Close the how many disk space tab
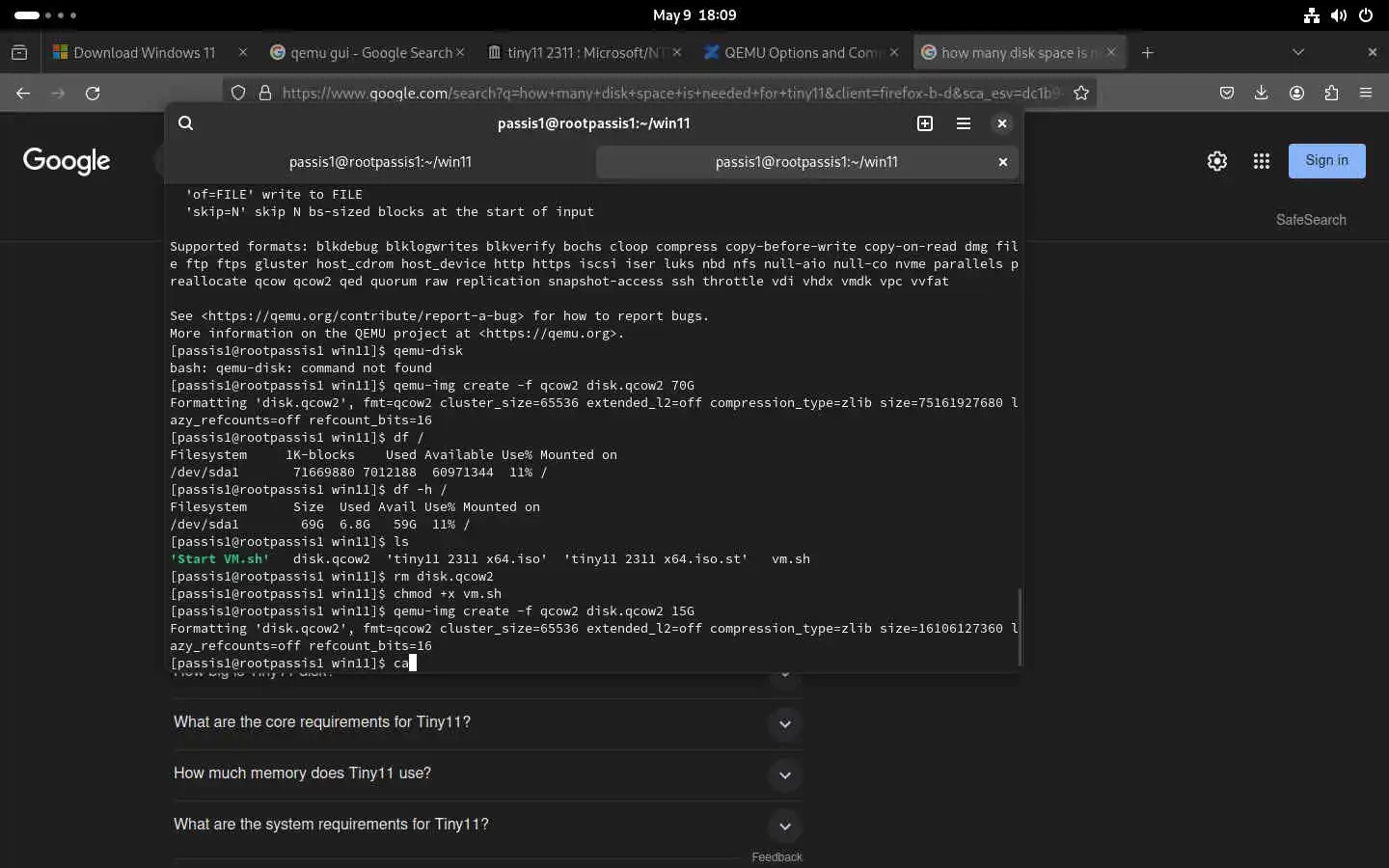 (x=1111, y=53)
